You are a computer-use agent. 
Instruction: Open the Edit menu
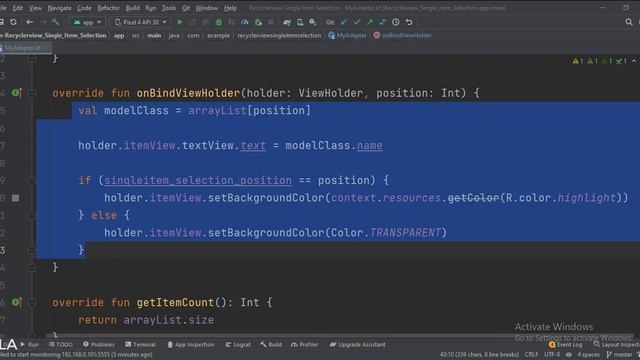18,8
